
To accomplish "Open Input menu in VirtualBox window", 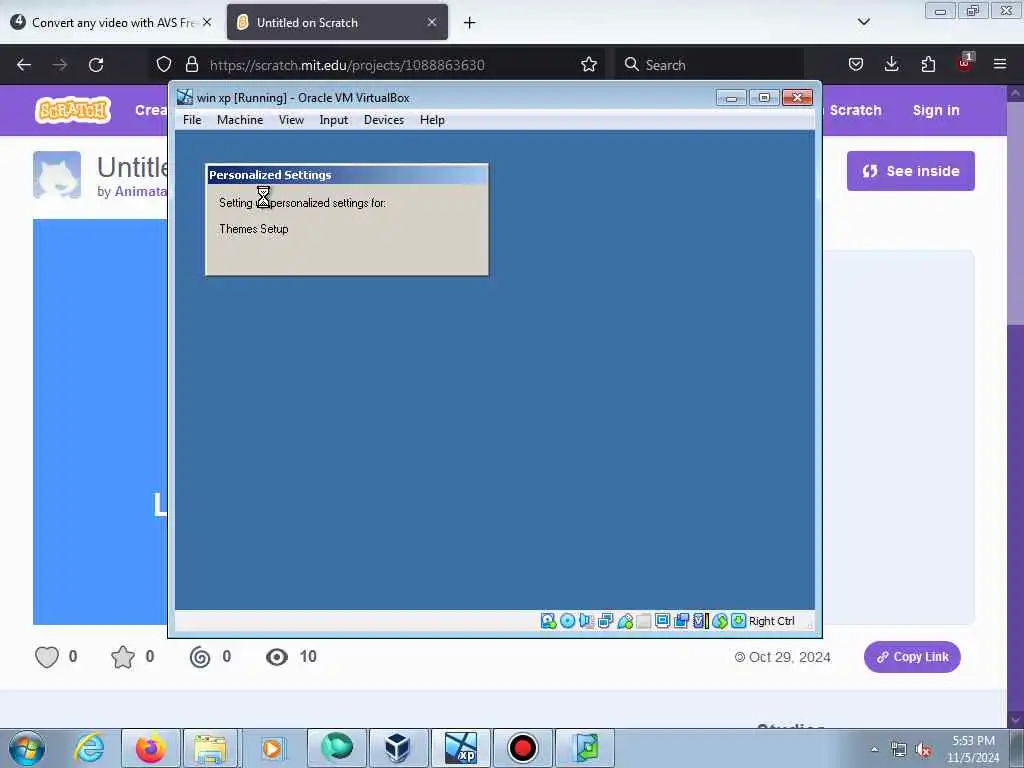I will click(334, 120).
